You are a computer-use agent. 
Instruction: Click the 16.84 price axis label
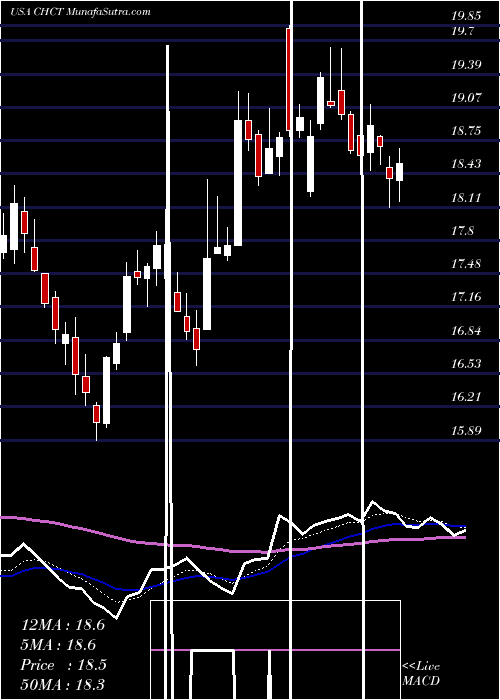[x=466, y=330]
